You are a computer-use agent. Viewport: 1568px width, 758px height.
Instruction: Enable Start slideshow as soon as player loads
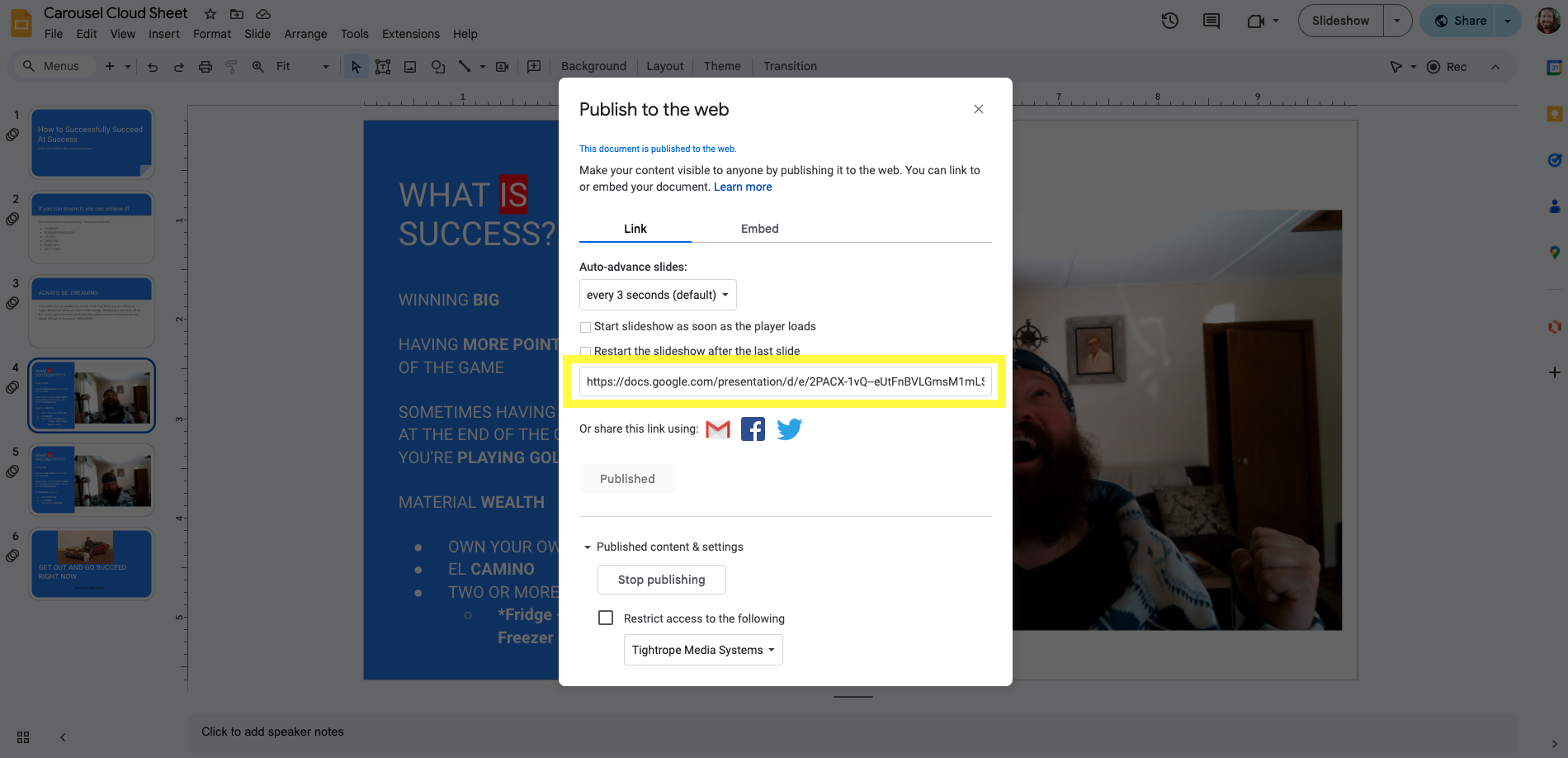[x=585, y=327]
